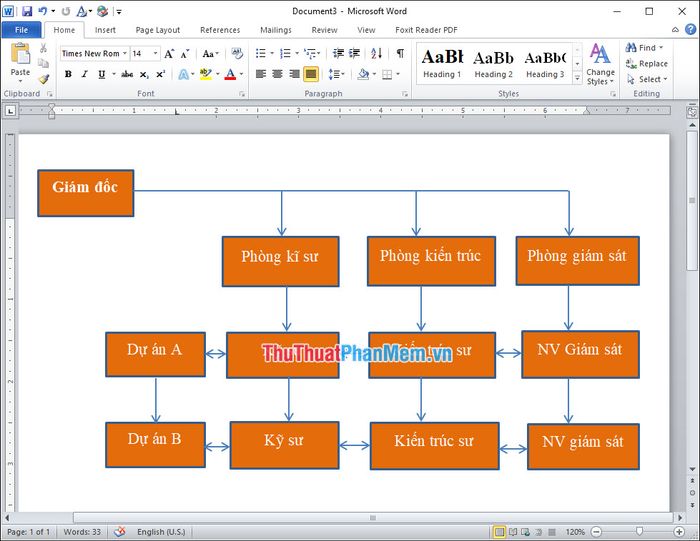Toggle Bold formatting
The width and height of the screenshot is (700, 541).
click(68, 74)
